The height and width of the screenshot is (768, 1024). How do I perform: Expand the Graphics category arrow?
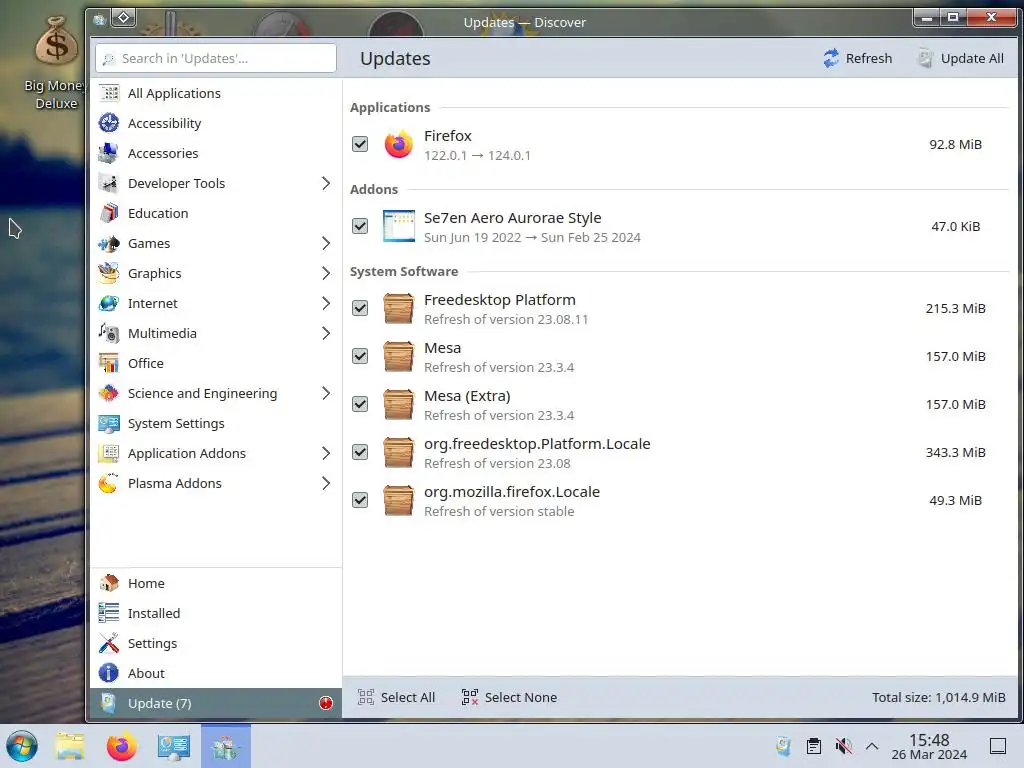pos(326,274)
